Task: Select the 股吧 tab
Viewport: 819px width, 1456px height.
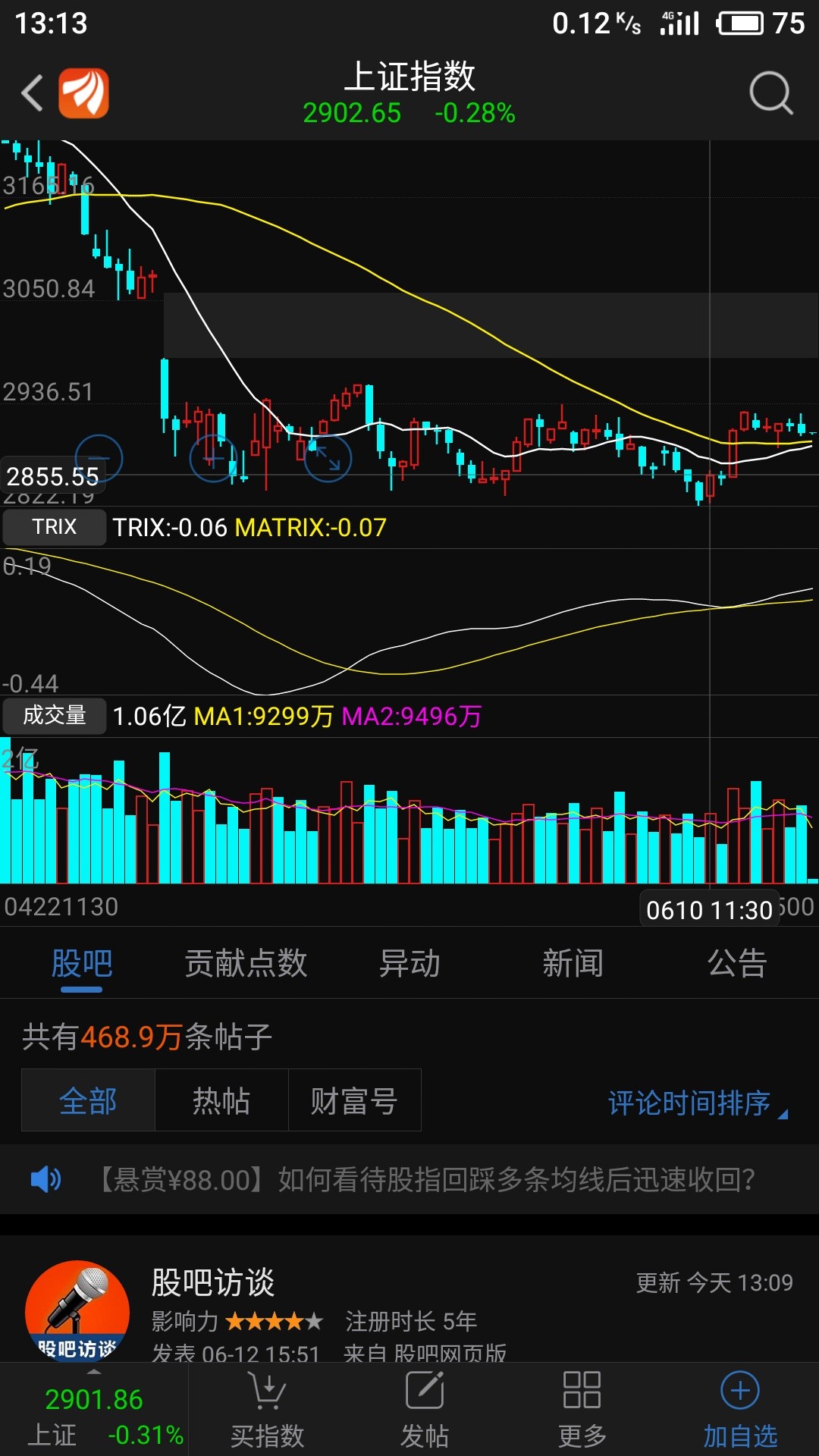Action: (82, 964)
